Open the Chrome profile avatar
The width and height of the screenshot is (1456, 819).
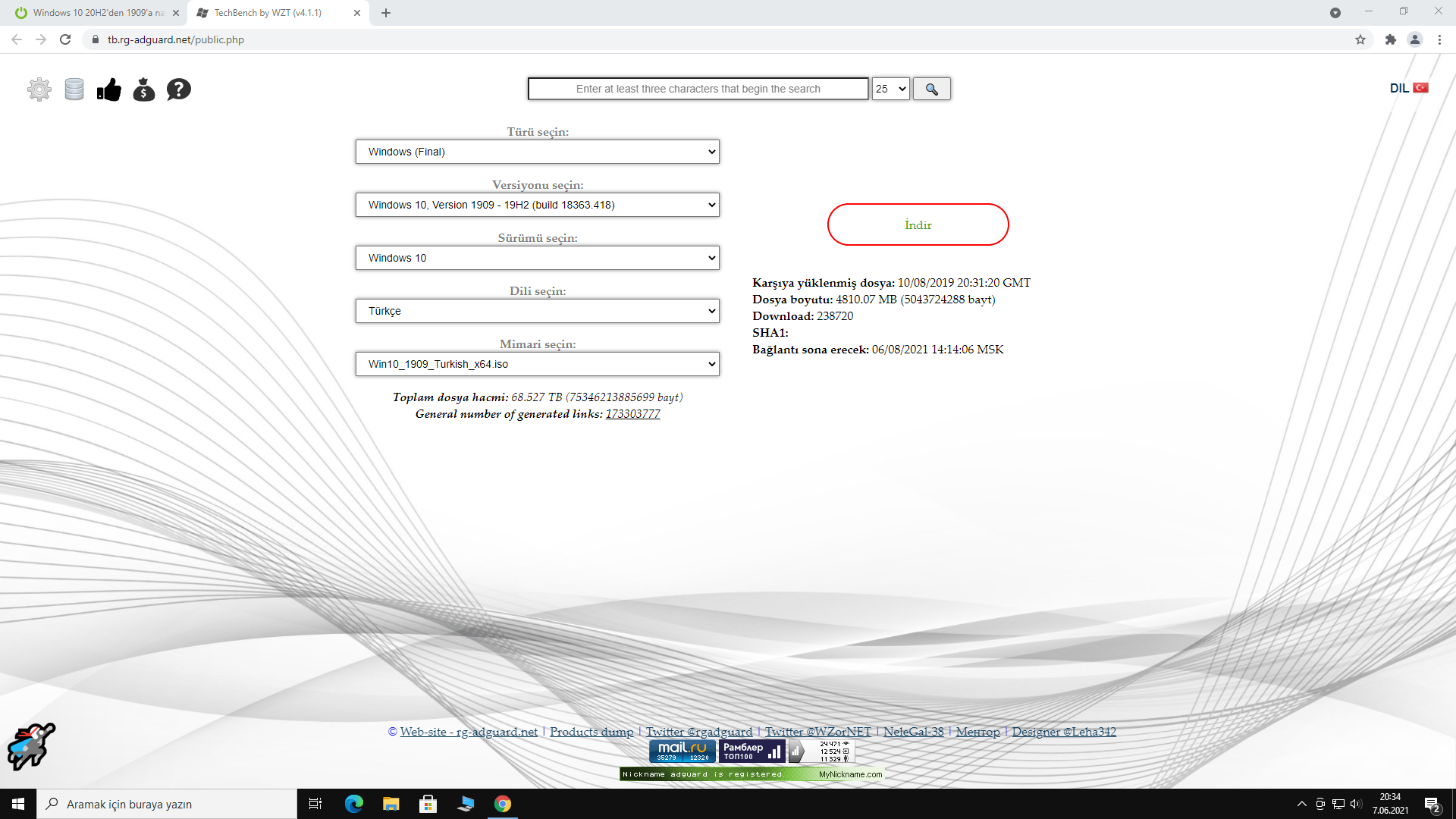click(x=1415, y=39)
